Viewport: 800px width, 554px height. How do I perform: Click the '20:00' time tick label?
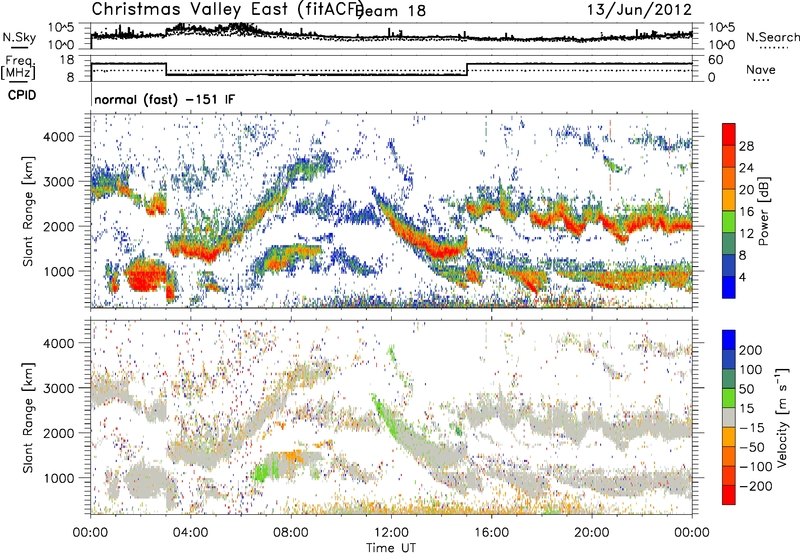(592, 533)
